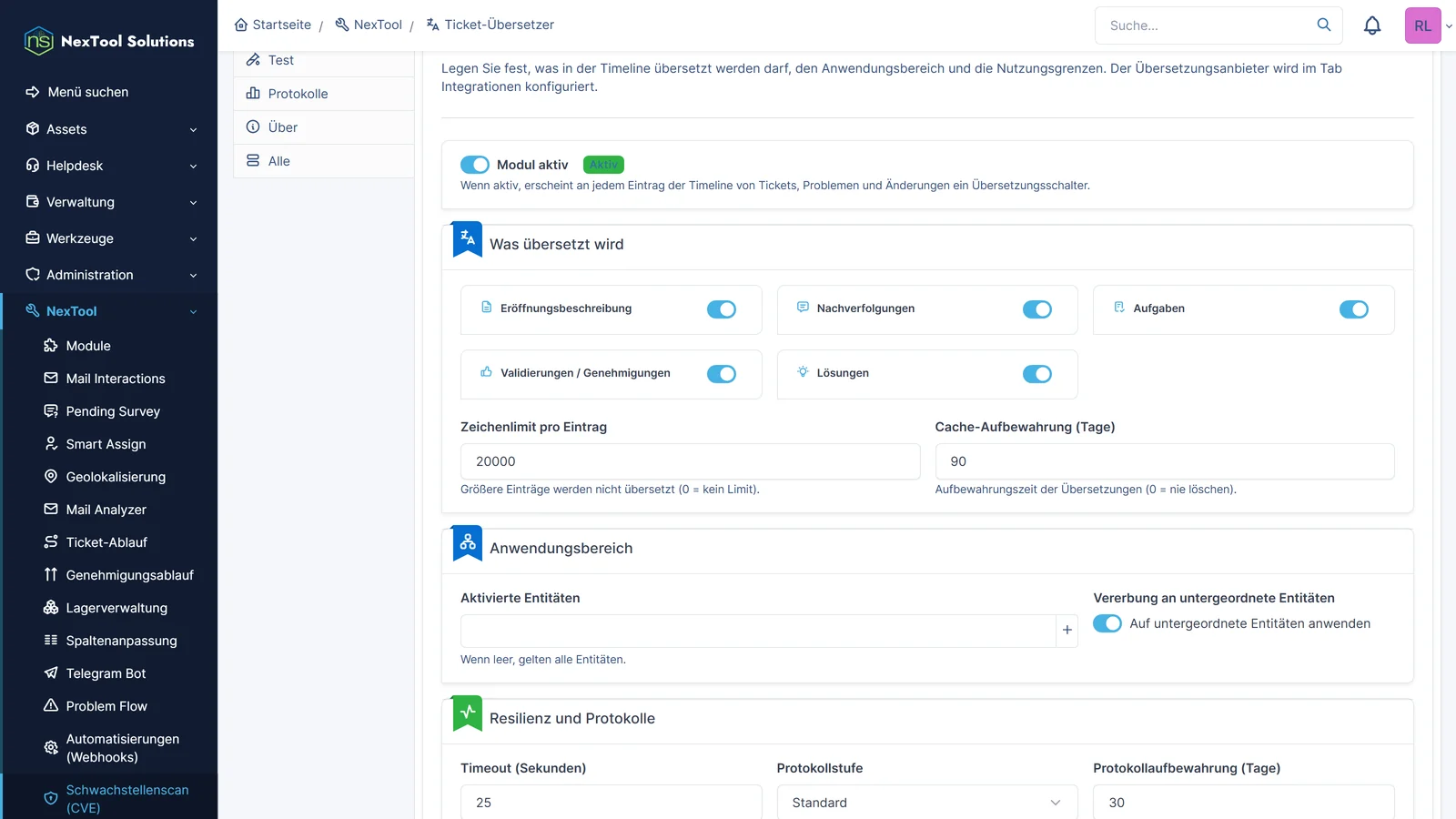Image resolution: width=1456 pixels, height=819 pixels.
Task: Toggle Auf untergeordnete Entitäten anwenden switch
Action: (1107, 623)
